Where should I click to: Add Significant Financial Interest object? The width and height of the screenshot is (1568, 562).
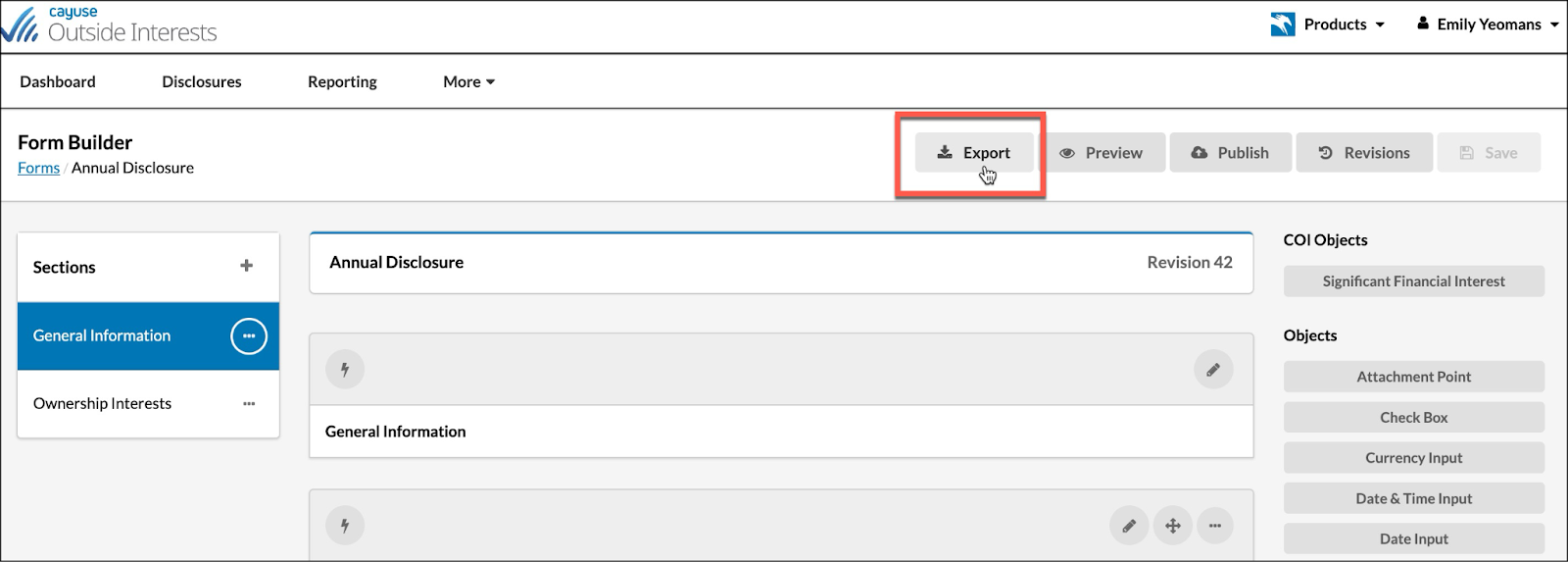pos(1413,281)
